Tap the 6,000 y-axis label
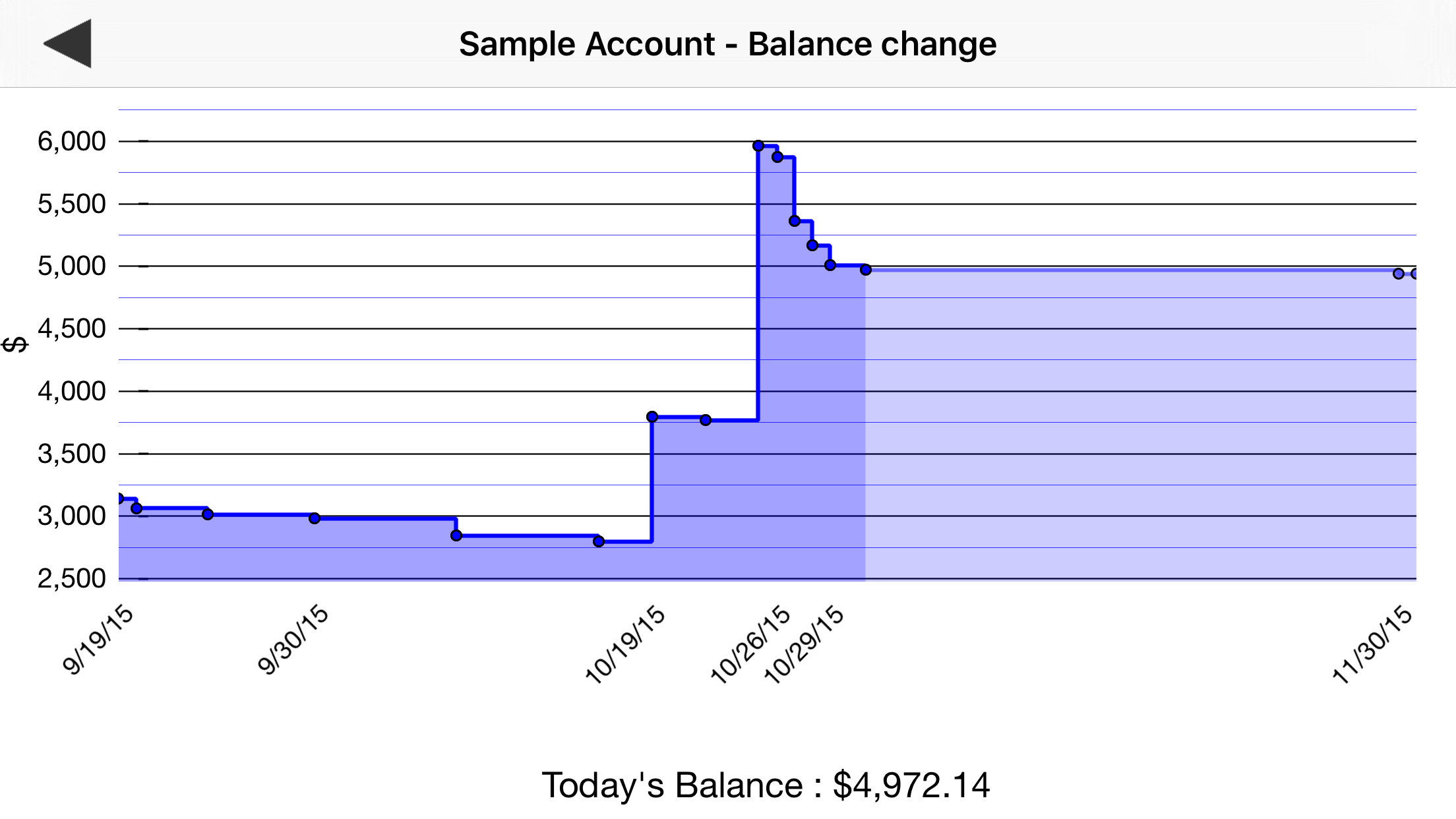 pyautogui.click(x=71, y=141)
